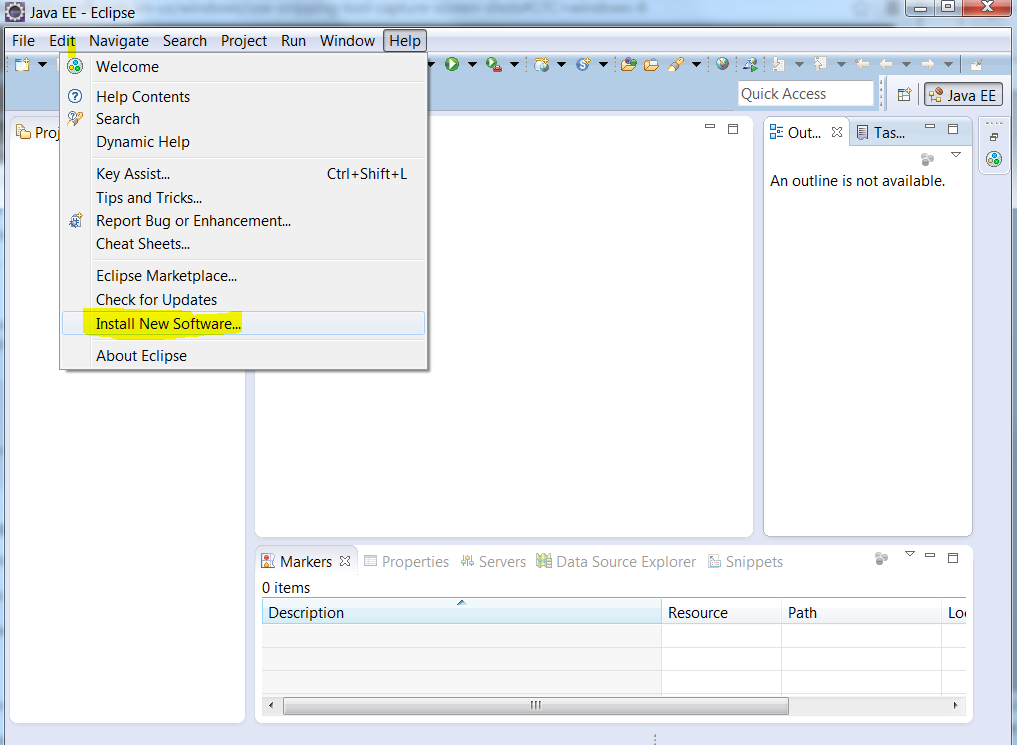Sort by the Description column header
The image size is (1017, 745).
(461, 613)
